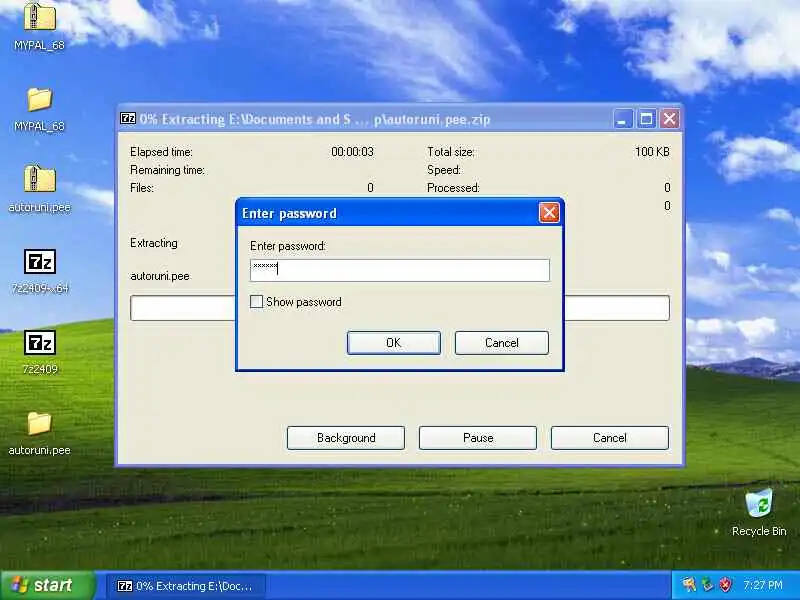The width and height of the screenshot is (800, 600).
Task: Select the autoruni.pee zipped archive icon
Action: click(39, 179)
